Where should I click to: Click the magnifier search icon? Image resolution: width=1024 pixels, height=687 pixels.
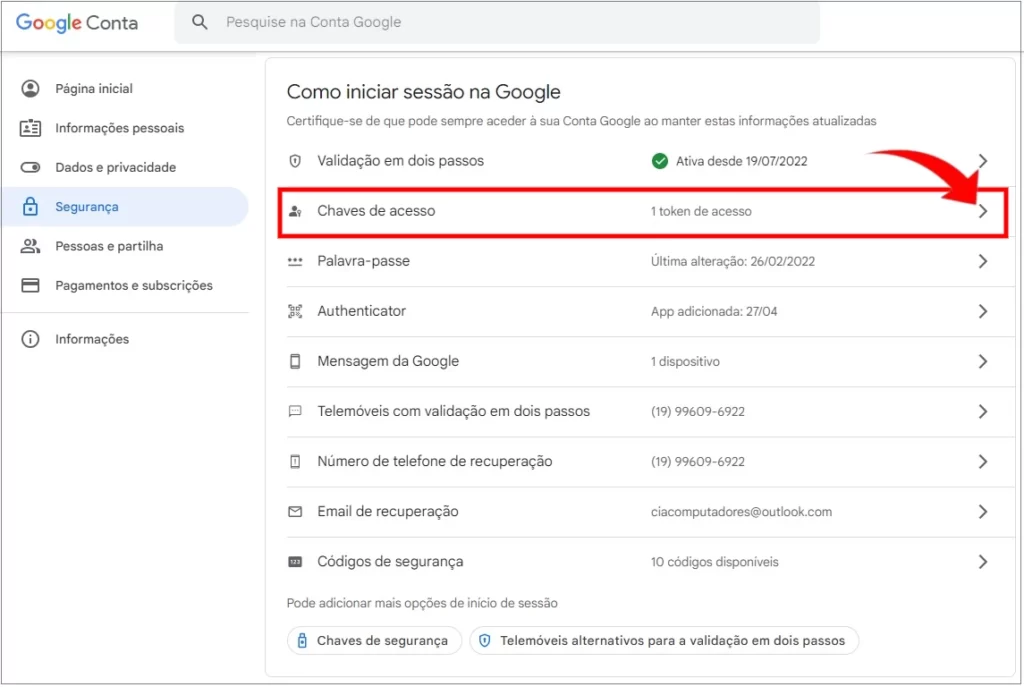[x=200, y=22]
